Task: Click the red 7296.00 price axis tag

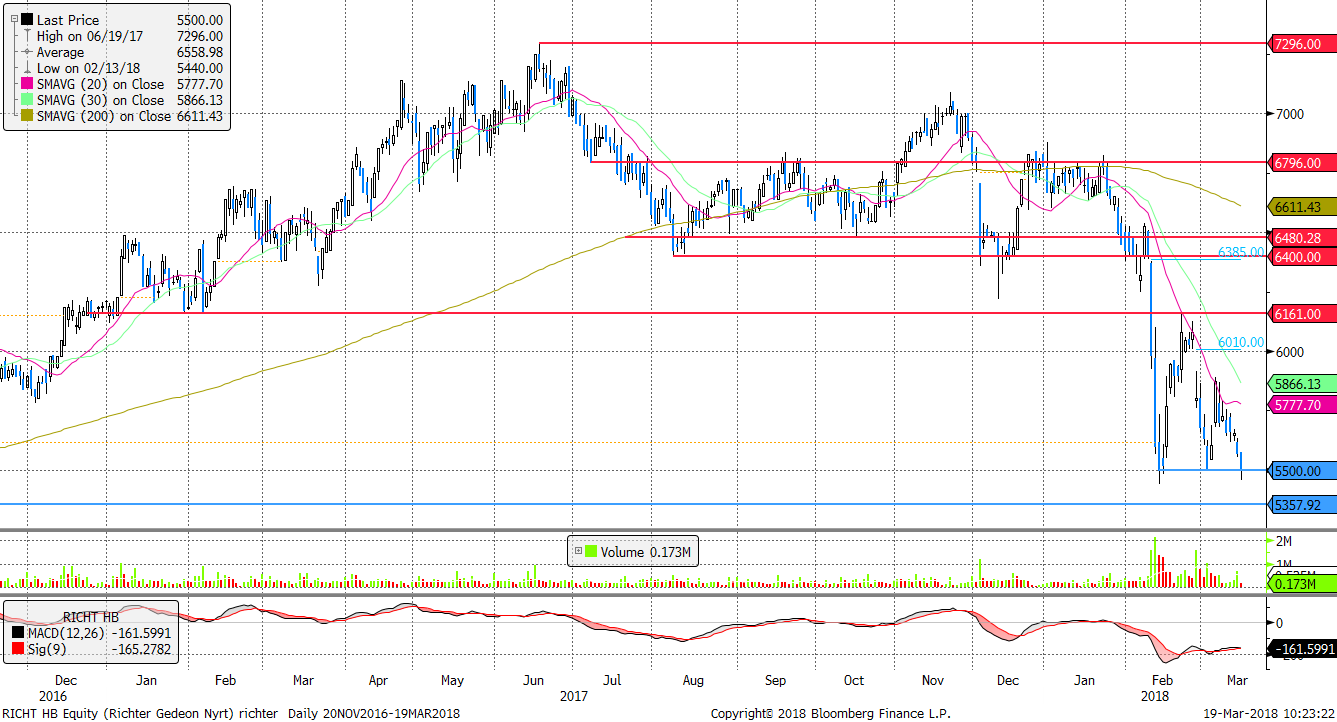Action: click(x=1301, y=43)
